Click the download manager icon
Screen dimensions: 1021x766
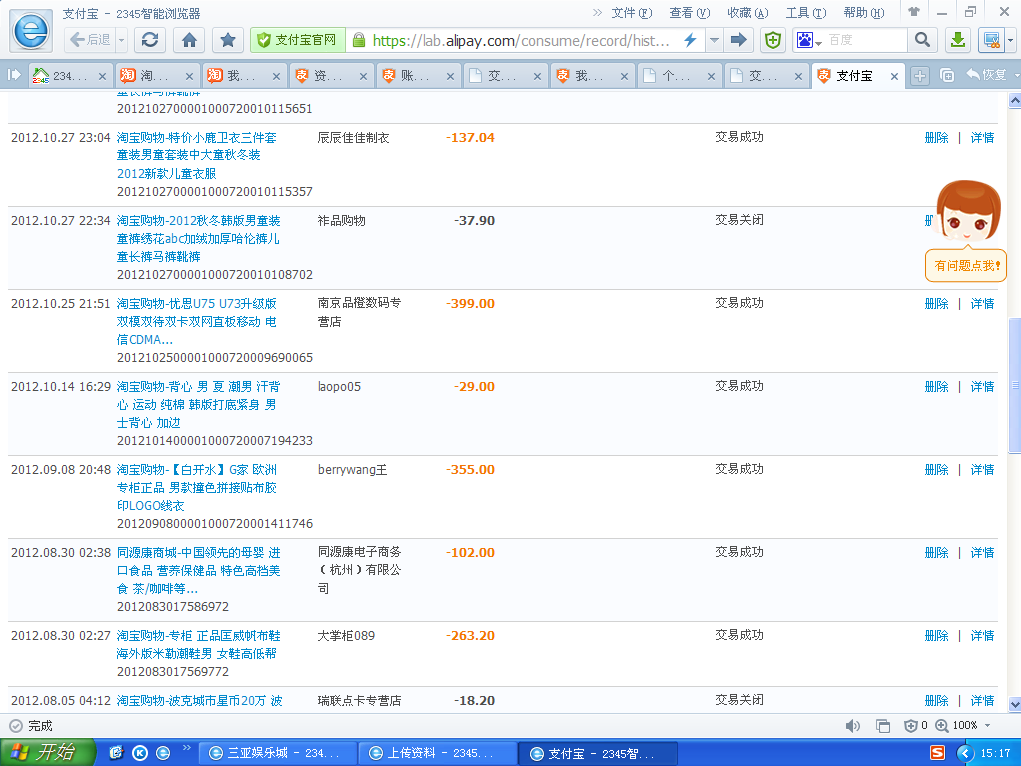957,40
